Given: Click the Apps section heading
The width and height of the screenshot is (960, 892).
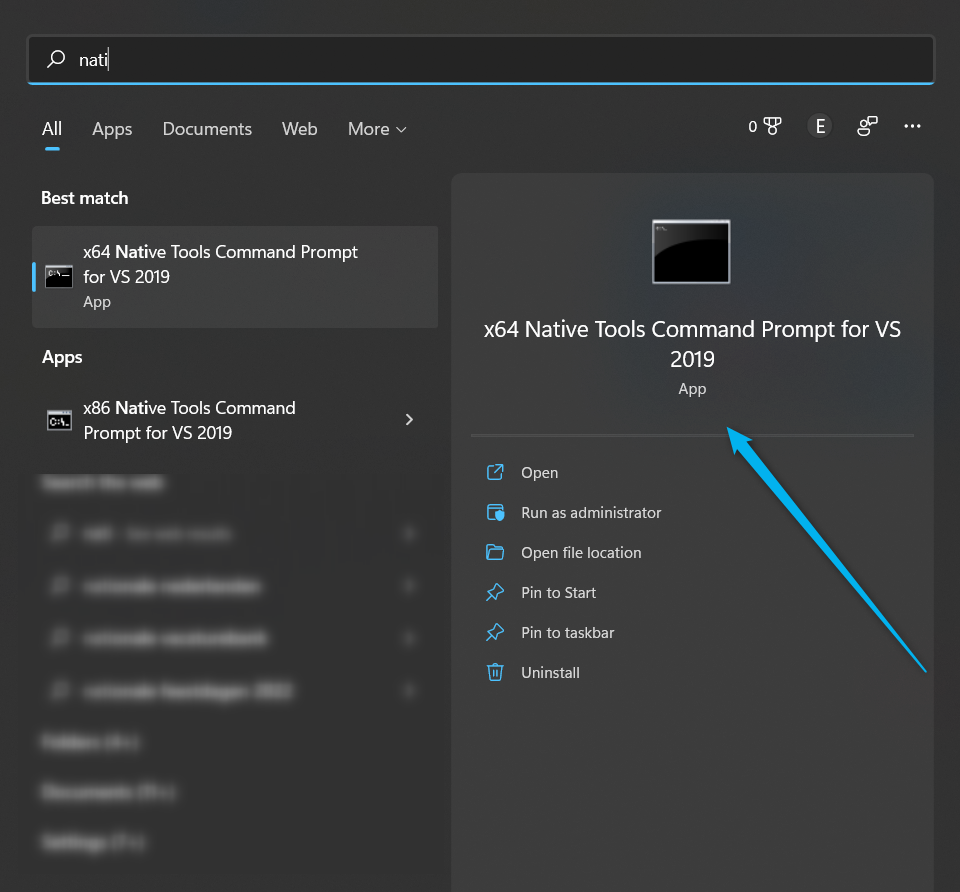Looking at the screenshot, I should pyautogui.click(x=62, y=358).
